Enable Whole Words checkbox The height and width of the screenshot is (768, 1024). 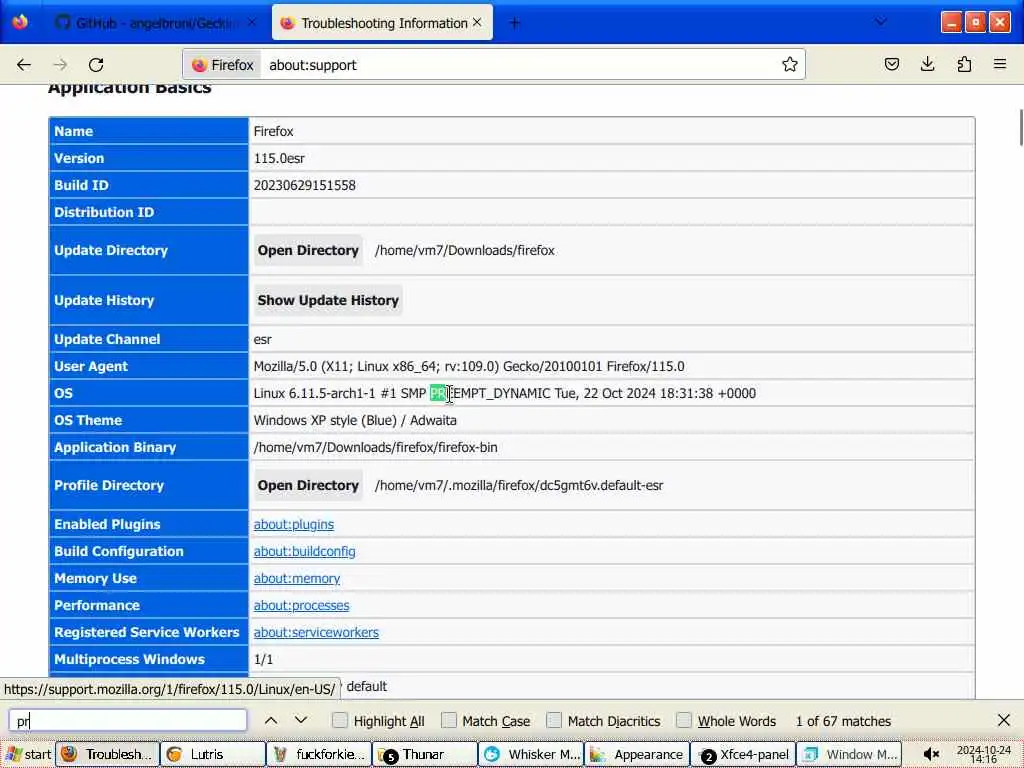click(x=684, y=720)
